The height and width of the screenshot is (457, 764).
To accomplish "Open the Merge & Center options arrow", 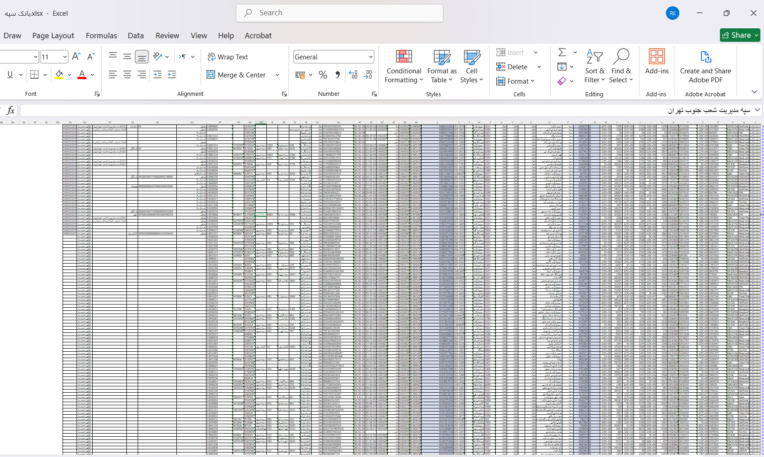I will tap(277, 75).
